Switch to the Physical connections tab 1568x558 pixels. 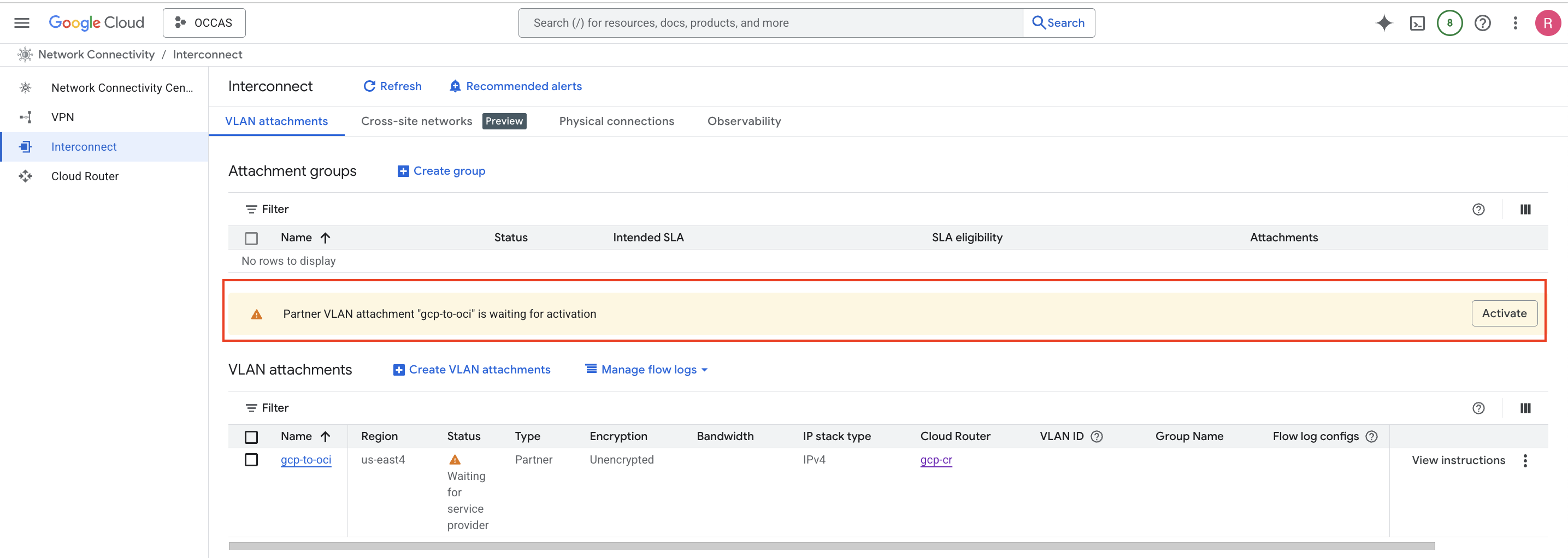[616, 121]
